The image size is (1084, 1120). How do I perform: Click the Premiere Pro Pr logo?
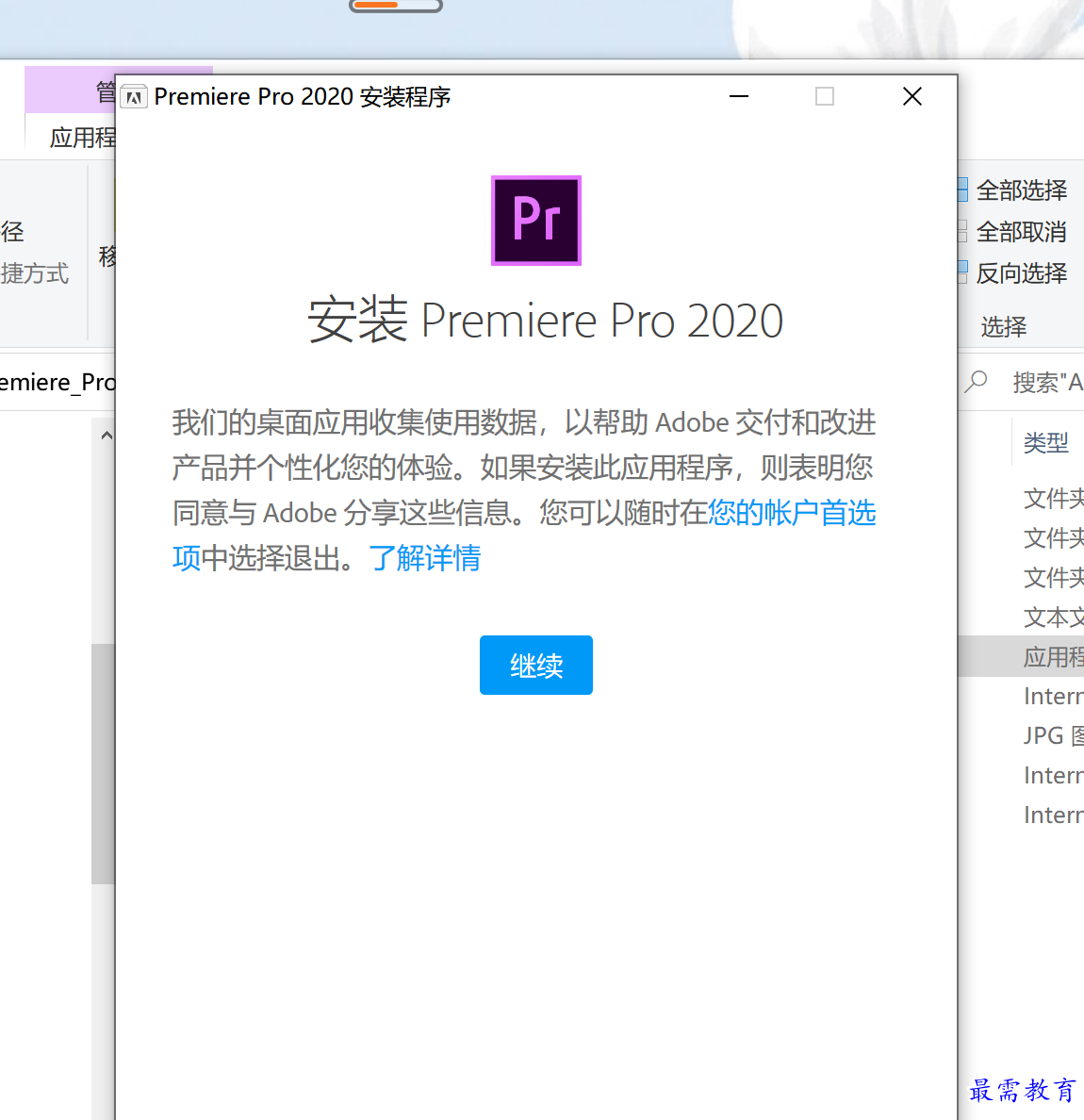point(535,220)
